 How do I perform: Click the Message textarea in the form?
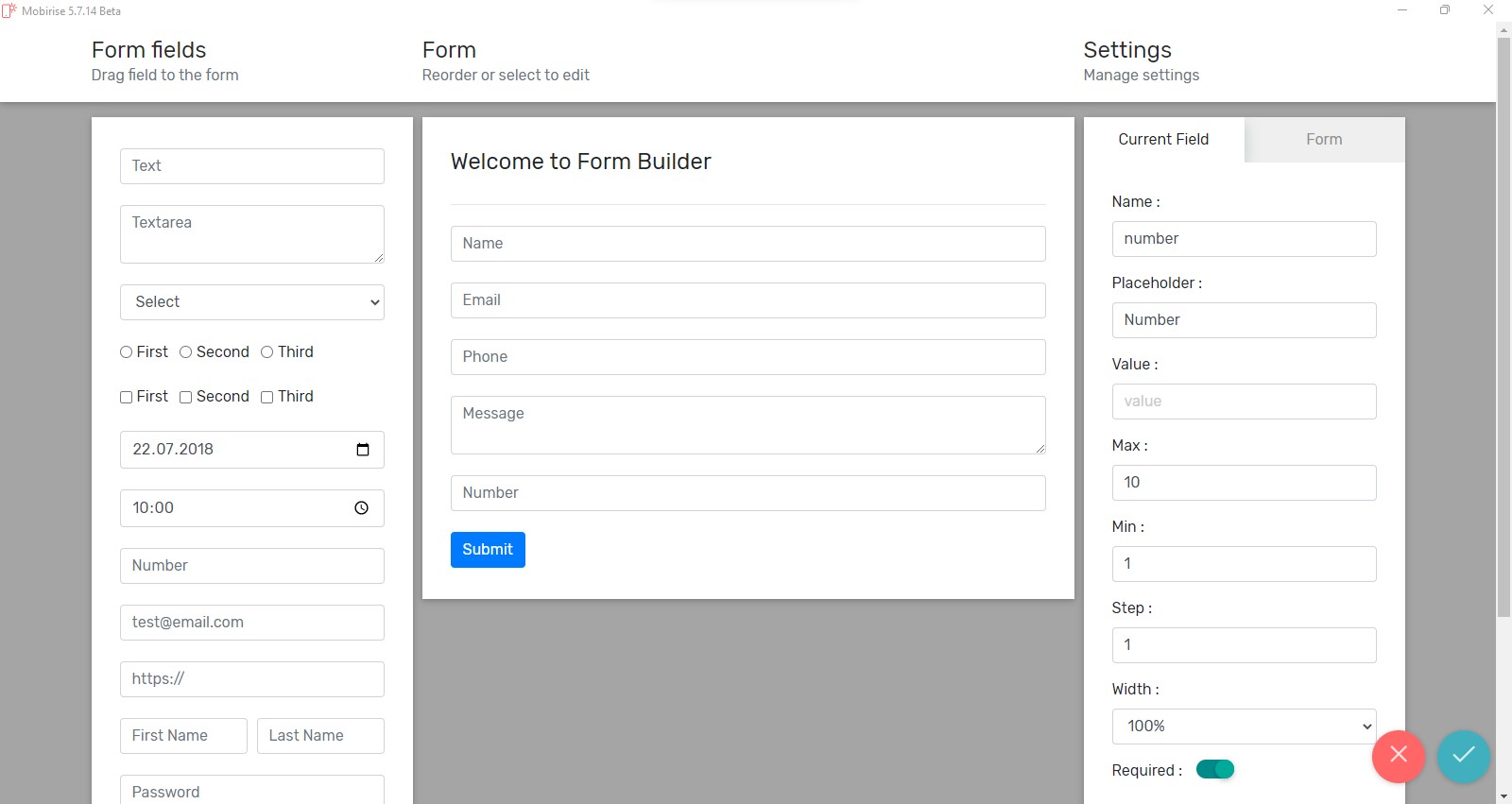pyautogui.click(x=747, y=425)
